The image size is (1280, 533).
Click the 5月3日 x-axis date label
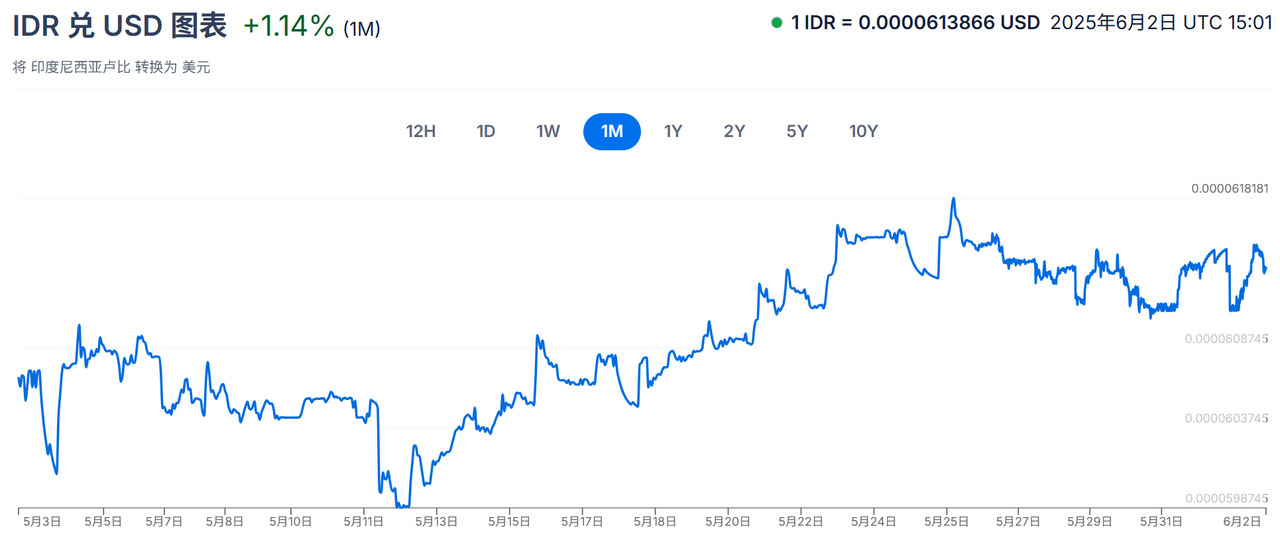45,521
